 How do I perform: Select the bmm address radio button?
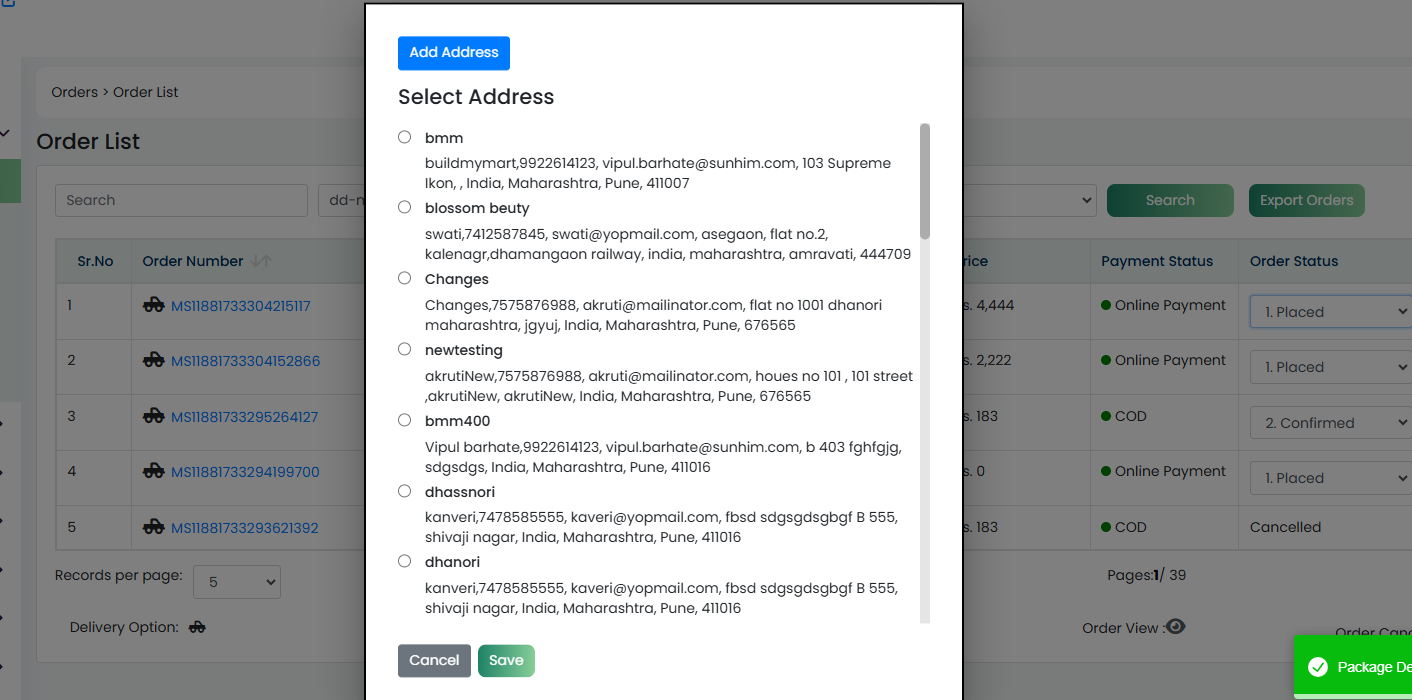click(x=404, y=137)
